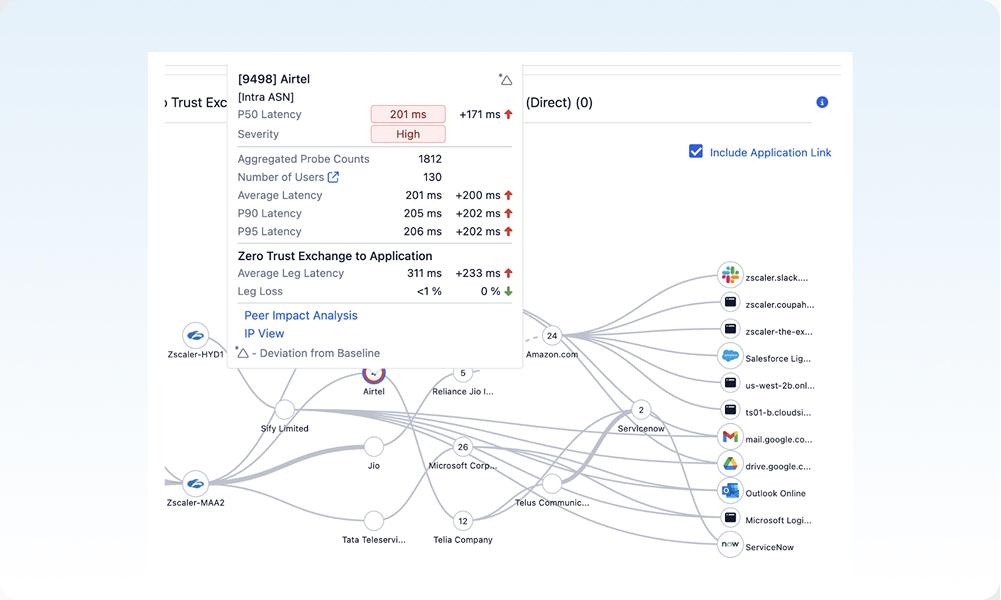This screenshot has height=600, width=1001.
Task: Click the 'Average Leg Latency' label
Action: click(x=290, y=273)
